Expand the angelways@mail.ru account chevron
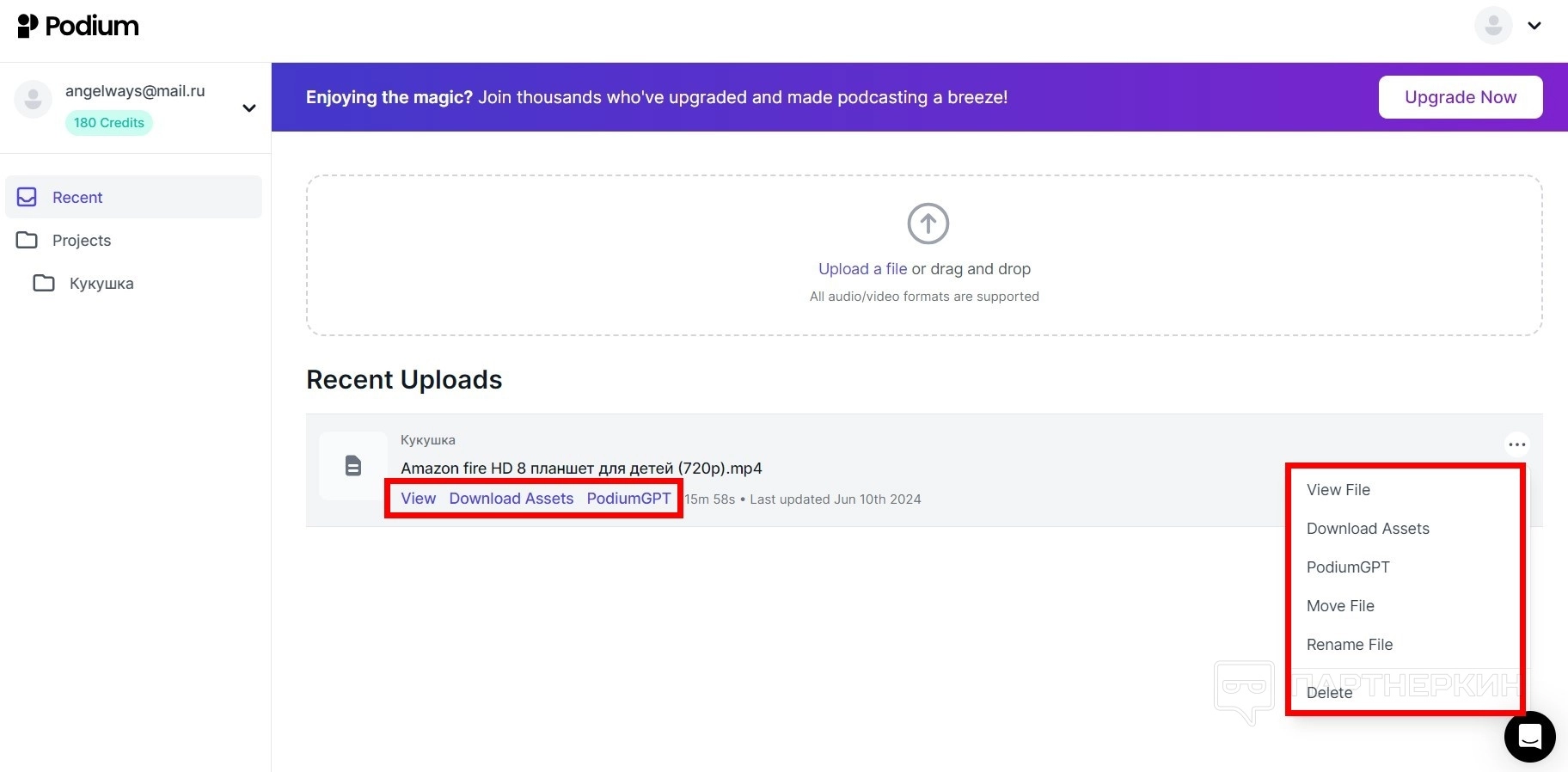 pyautogui.click(x=248, y=108)
